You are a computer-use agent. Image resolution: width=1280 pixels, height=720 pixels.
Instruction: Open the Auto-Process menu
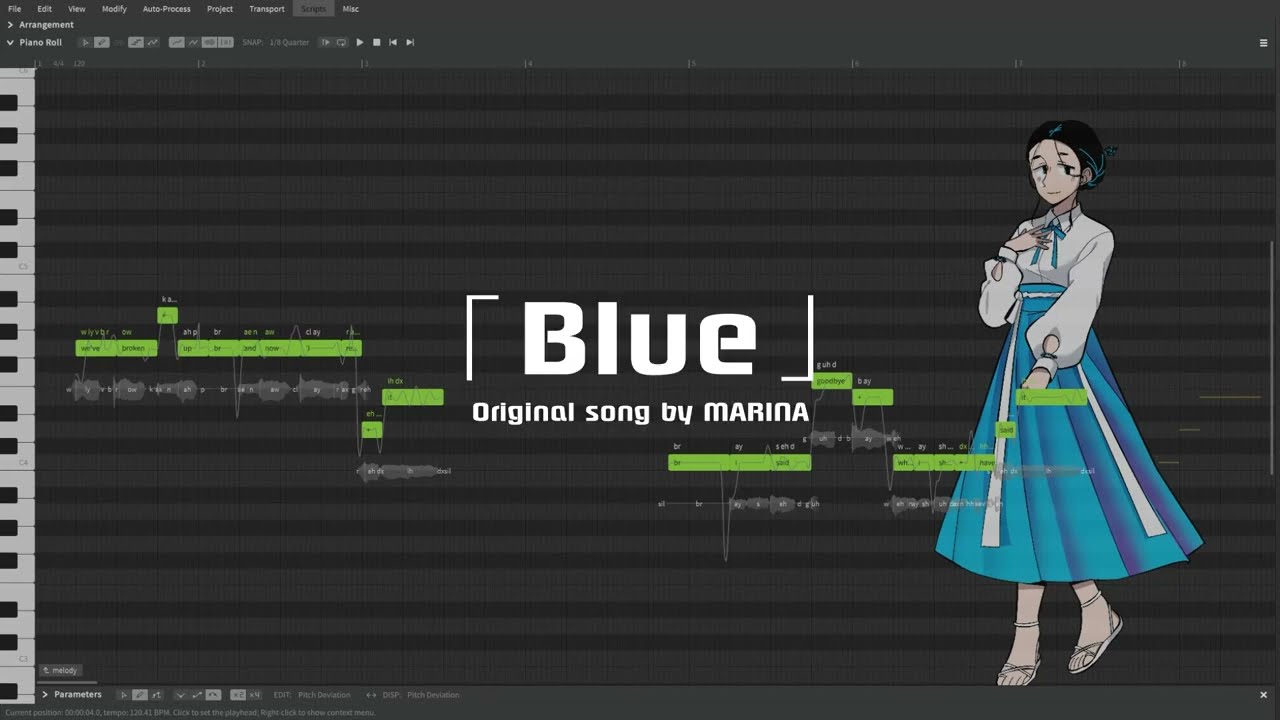pyautogui.click(x=166, y=9)
